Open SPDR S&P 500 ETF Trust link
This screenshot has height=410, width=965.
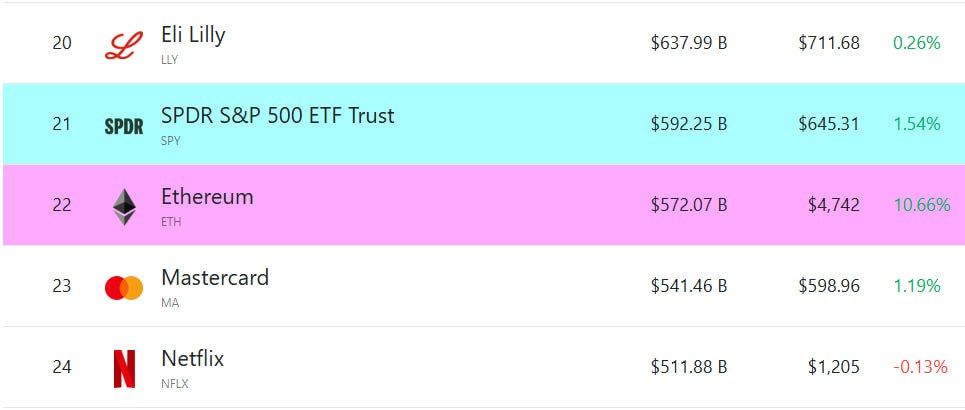coord(278,116)
